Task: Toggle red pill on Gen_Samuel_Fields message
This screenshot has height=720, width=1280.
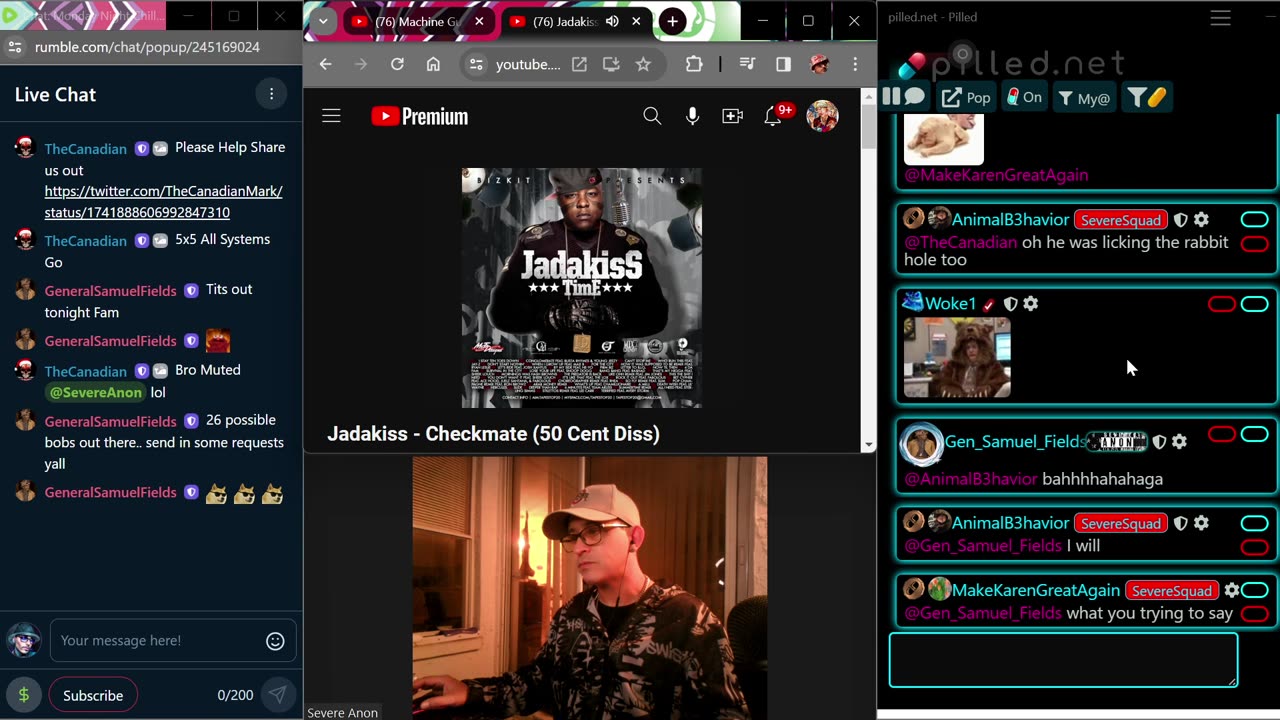Action: 1222,434
